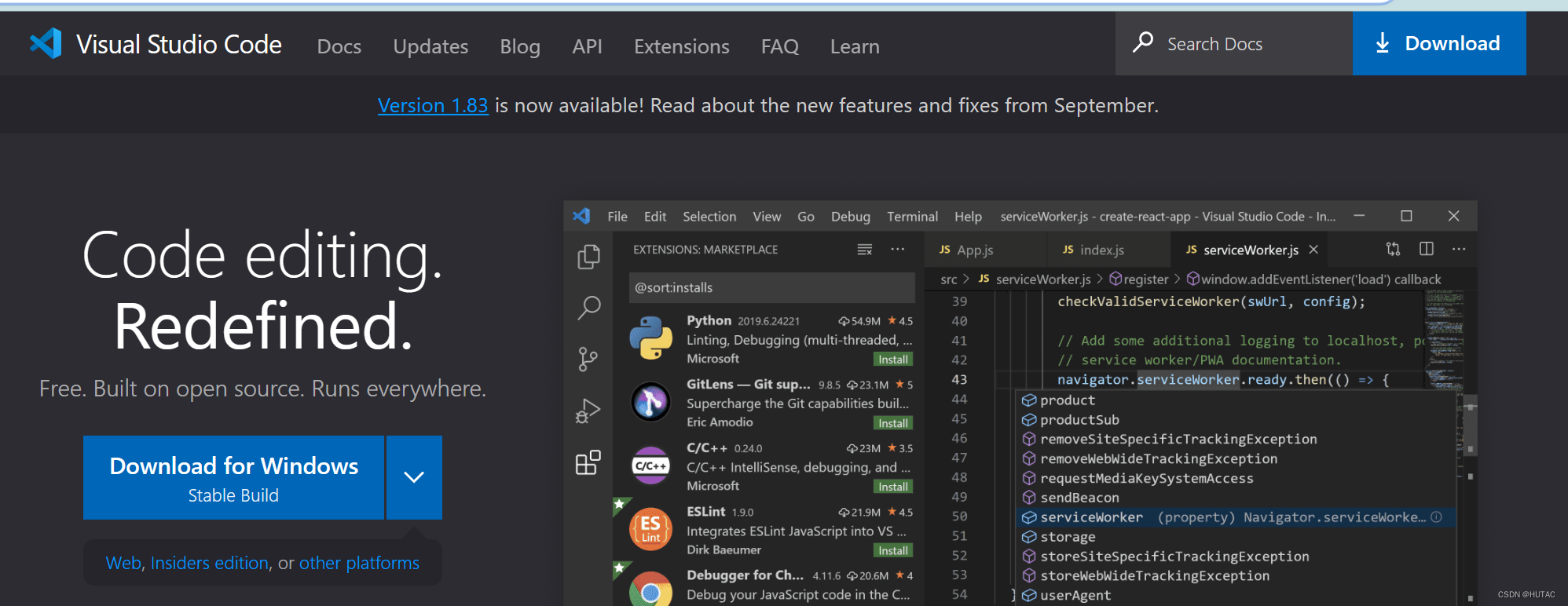Open the Version 1.83 link
The image size is (1568, 606).
(433, 105)
